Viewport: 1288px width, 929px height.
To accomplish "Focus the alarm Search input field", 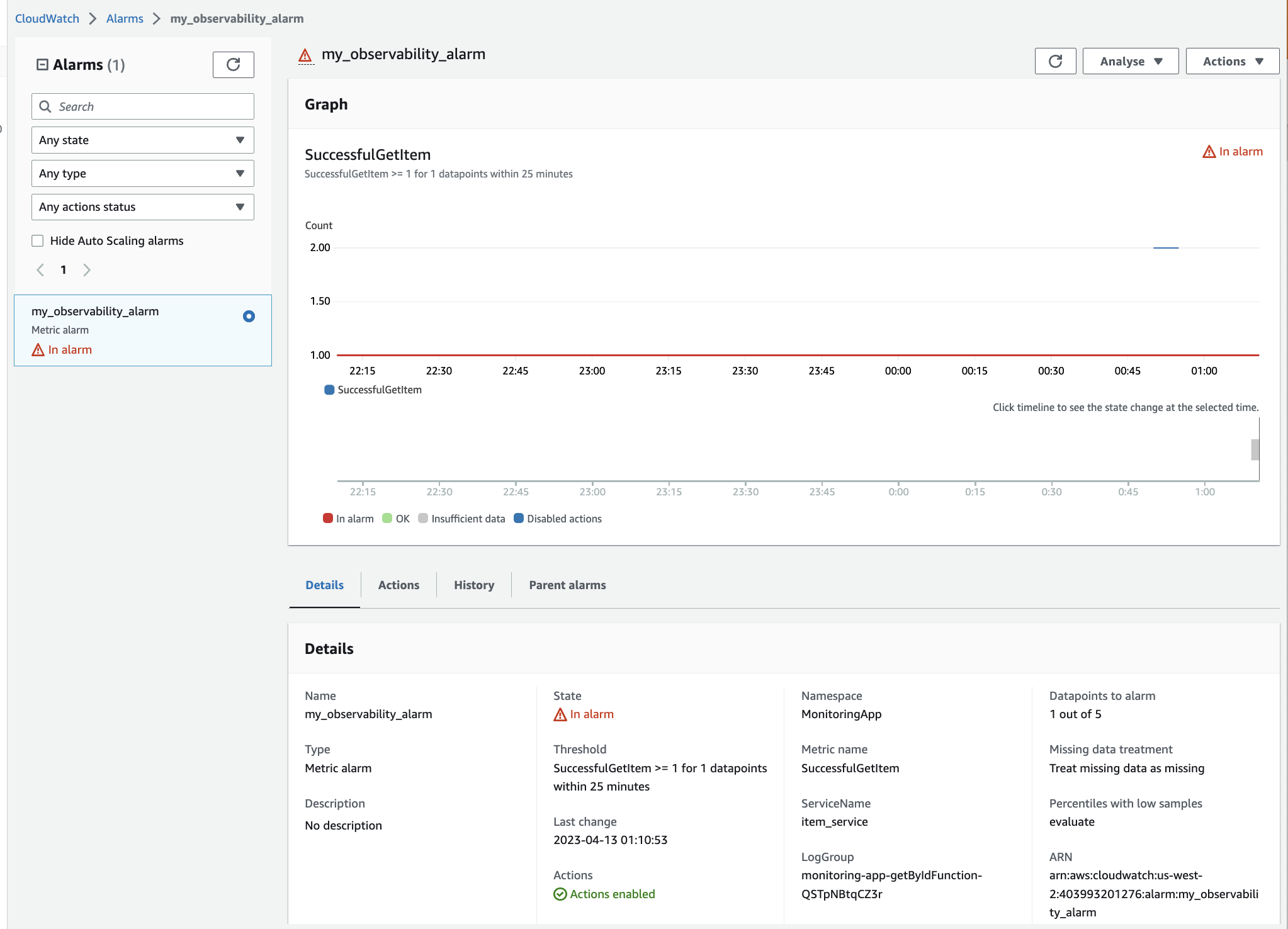I will (143, 106).
